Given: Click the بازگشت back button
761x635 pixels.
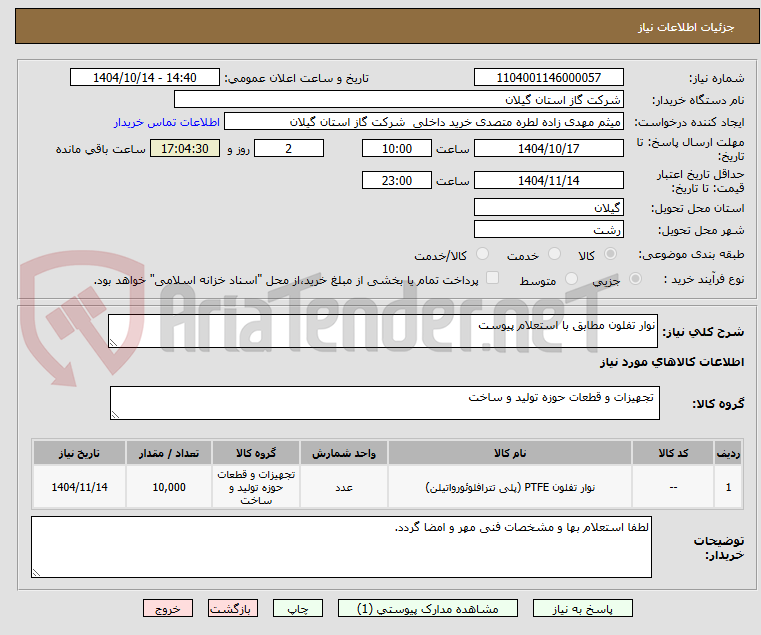Looking at the screenshot, I should click(x=232, y=608).
